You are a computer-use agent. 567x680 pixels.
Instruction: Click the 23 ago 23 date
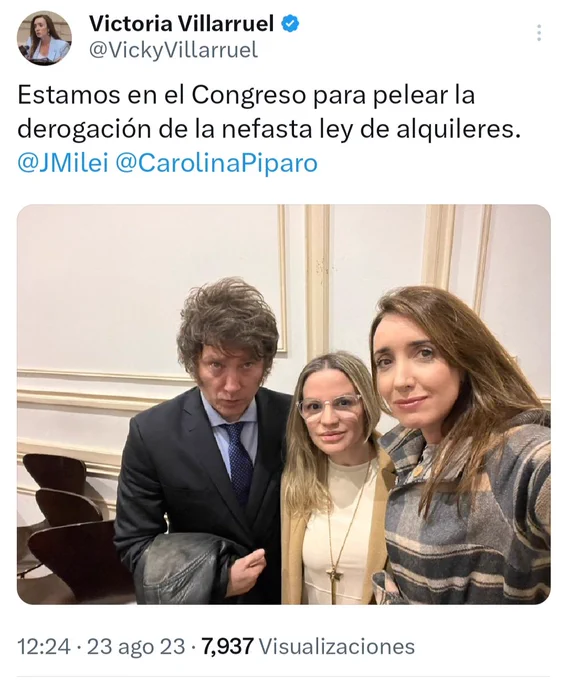point(136,647)
